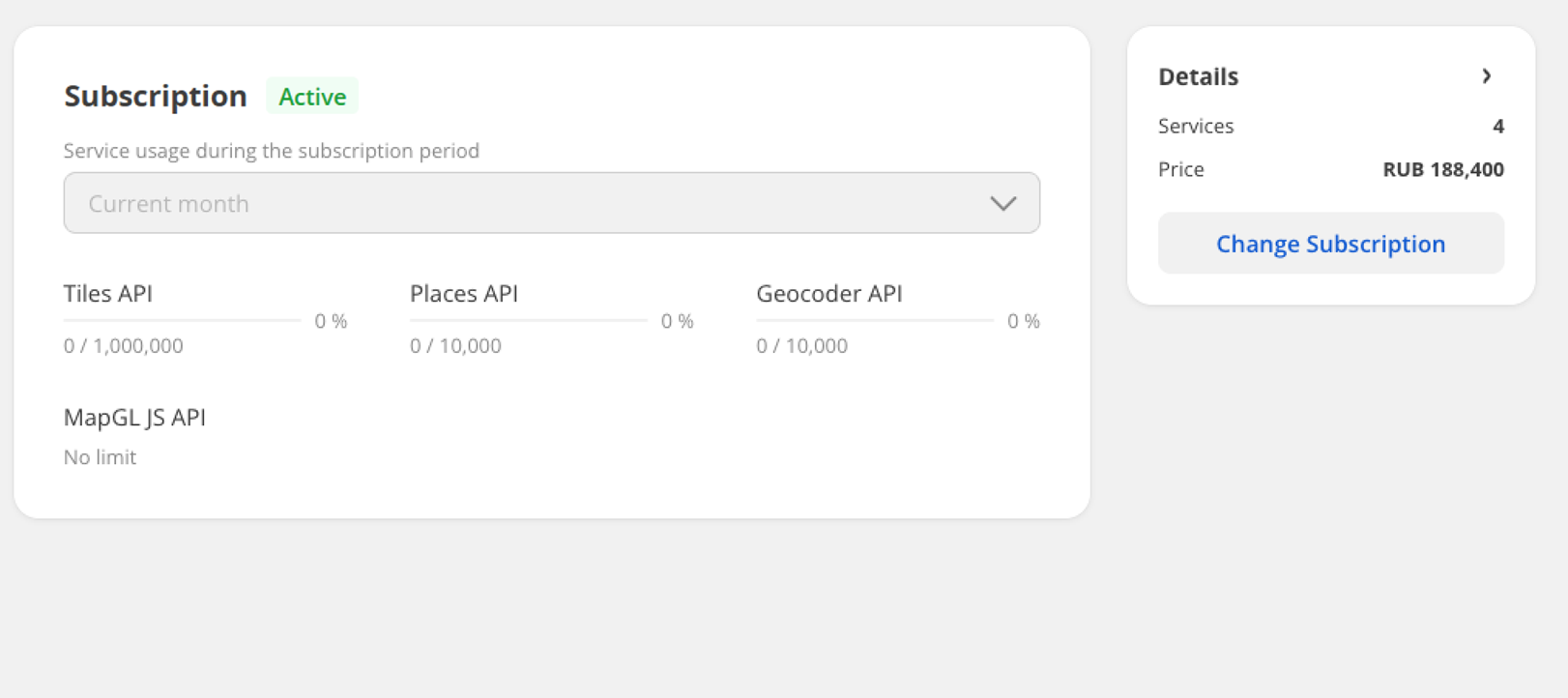Click the Geocoder API usage bar

point(874,320)
